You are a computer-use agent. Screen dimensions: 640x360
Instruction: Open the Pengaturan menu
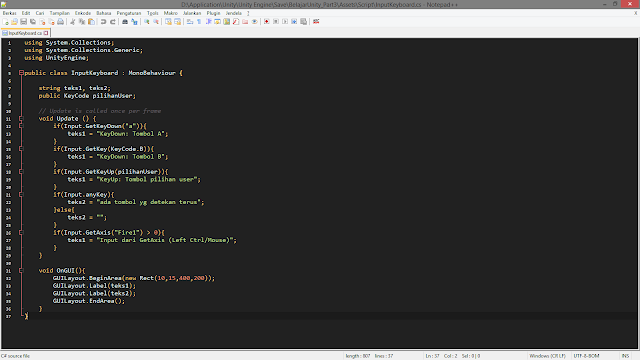click(129, 13)
